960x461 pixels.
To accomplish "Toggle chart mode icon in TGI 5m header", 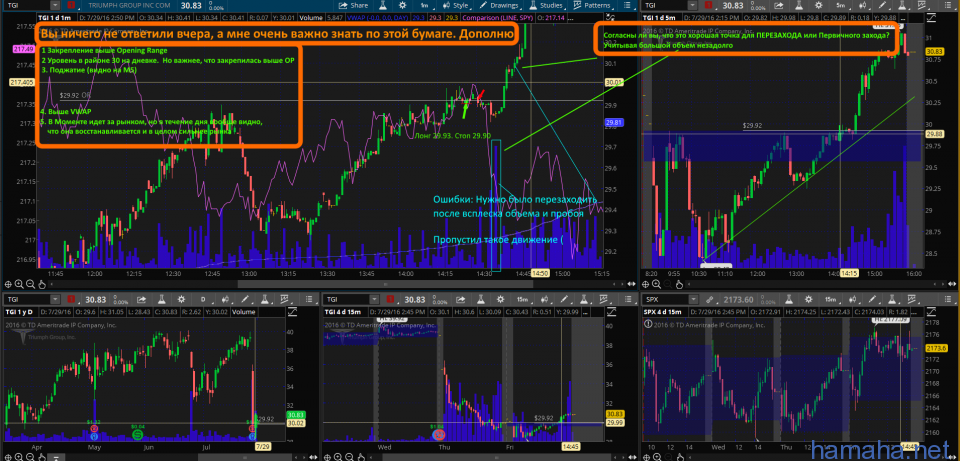I will click(x=932, y=17).
